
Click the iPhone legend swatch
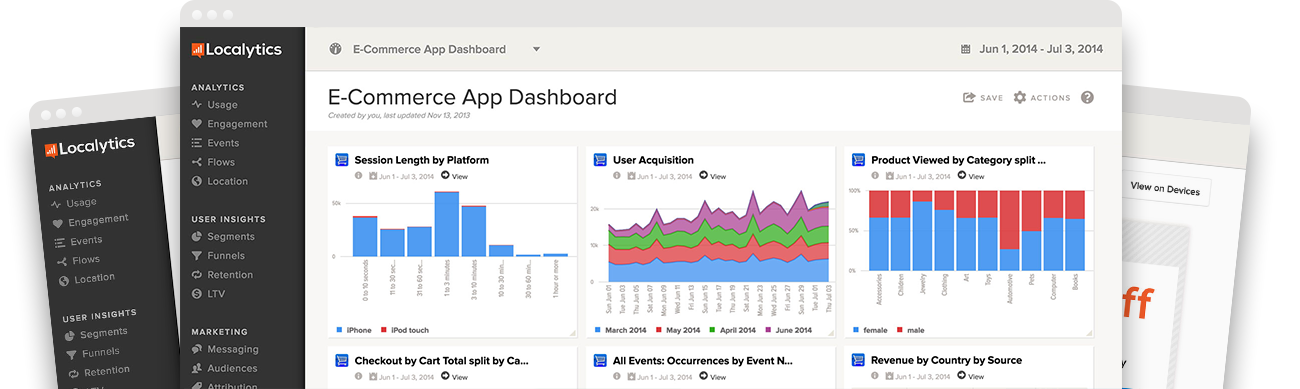point(340,329)
